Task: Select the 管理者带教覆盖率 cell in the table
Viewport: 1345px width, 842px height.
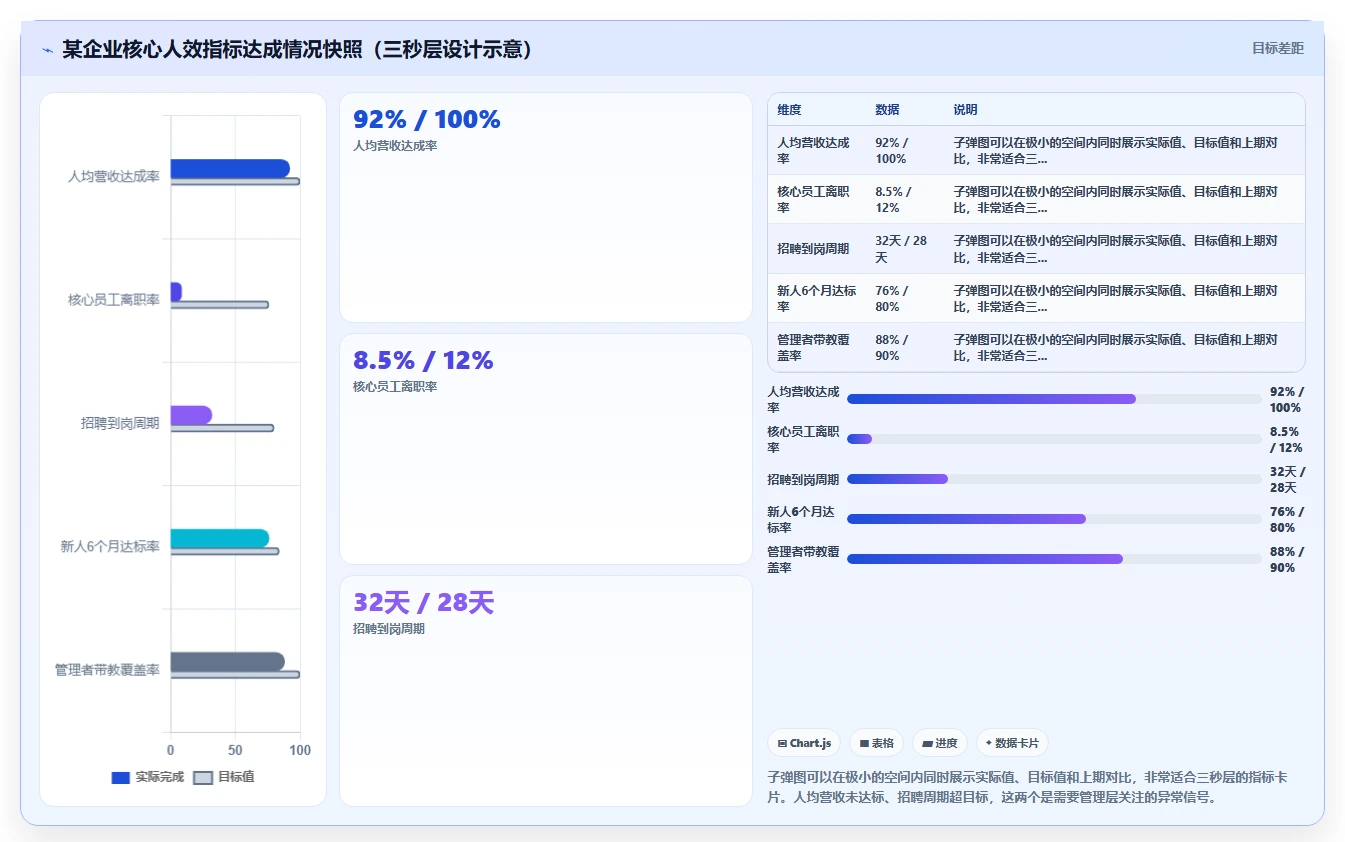Action: pos(816,347)
